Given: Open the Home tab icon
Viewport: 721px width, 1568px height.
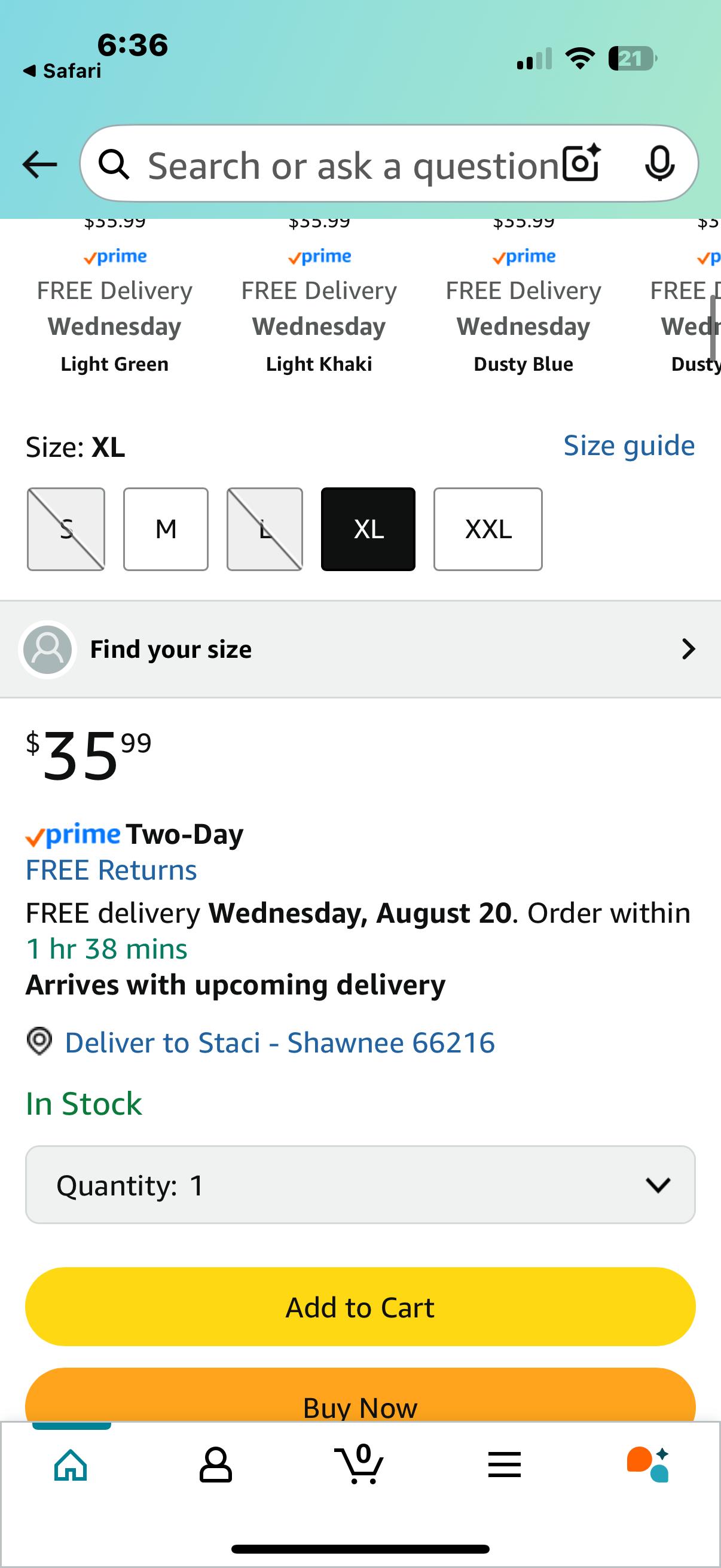Looking at the screenshot, I should pyautogui.click(x=71, y=1465).
